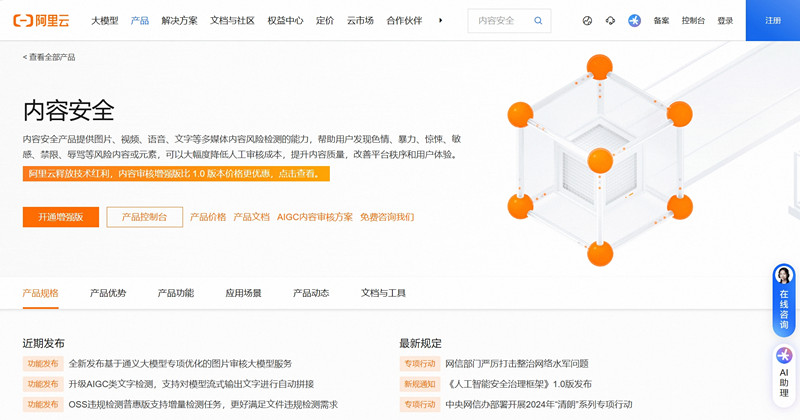800x420 pixels.
Task: Click the 产品控制台 button
Action: [144, 217]
